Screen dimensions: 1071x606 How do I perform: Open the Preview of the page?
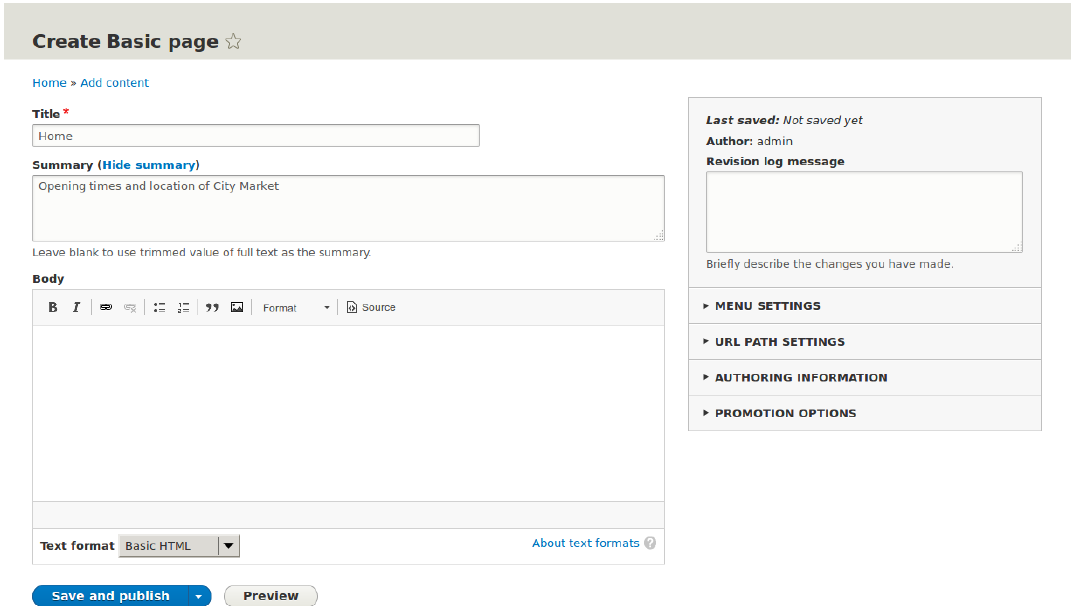click(270, 595)
